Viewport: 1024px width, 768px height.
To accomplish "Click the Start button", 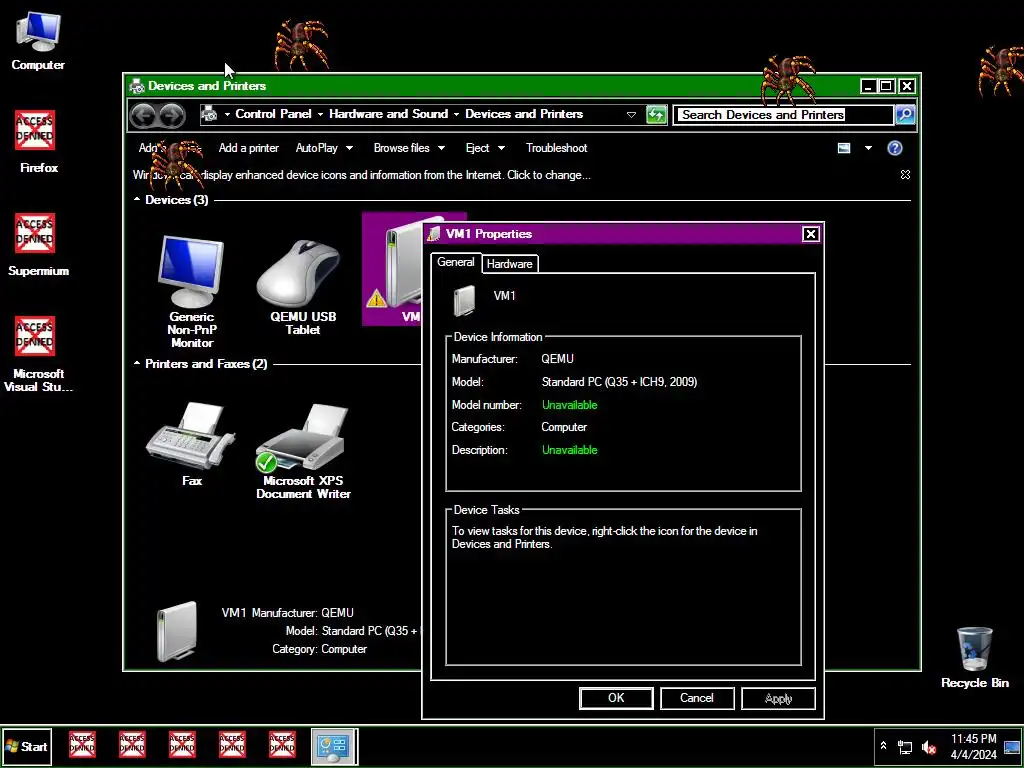I will tap(27, 746).
